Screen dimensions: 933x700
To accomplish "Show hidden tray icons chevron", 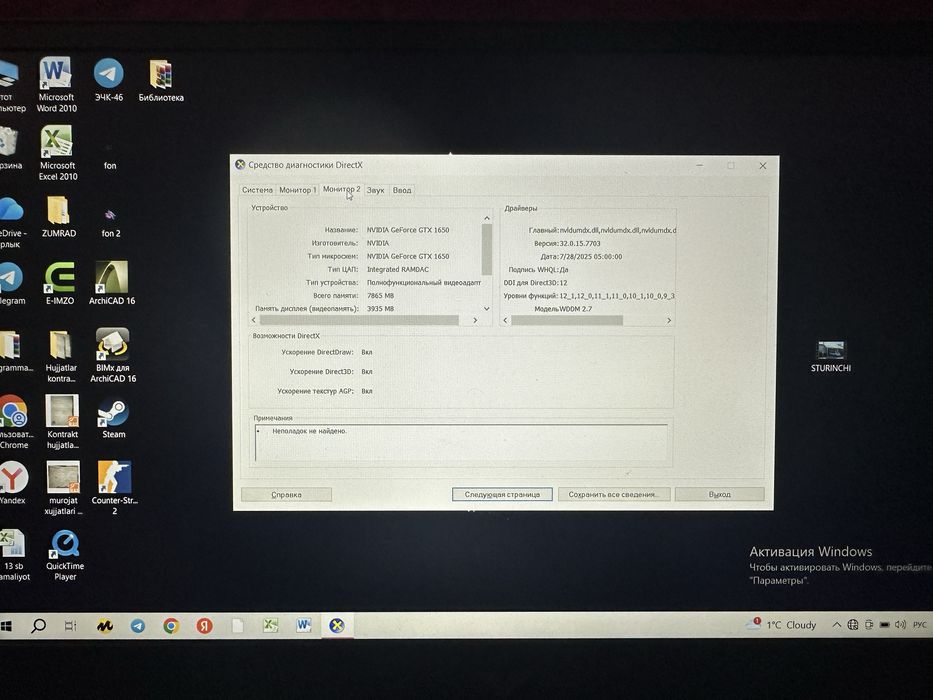I will click(836, 624).
